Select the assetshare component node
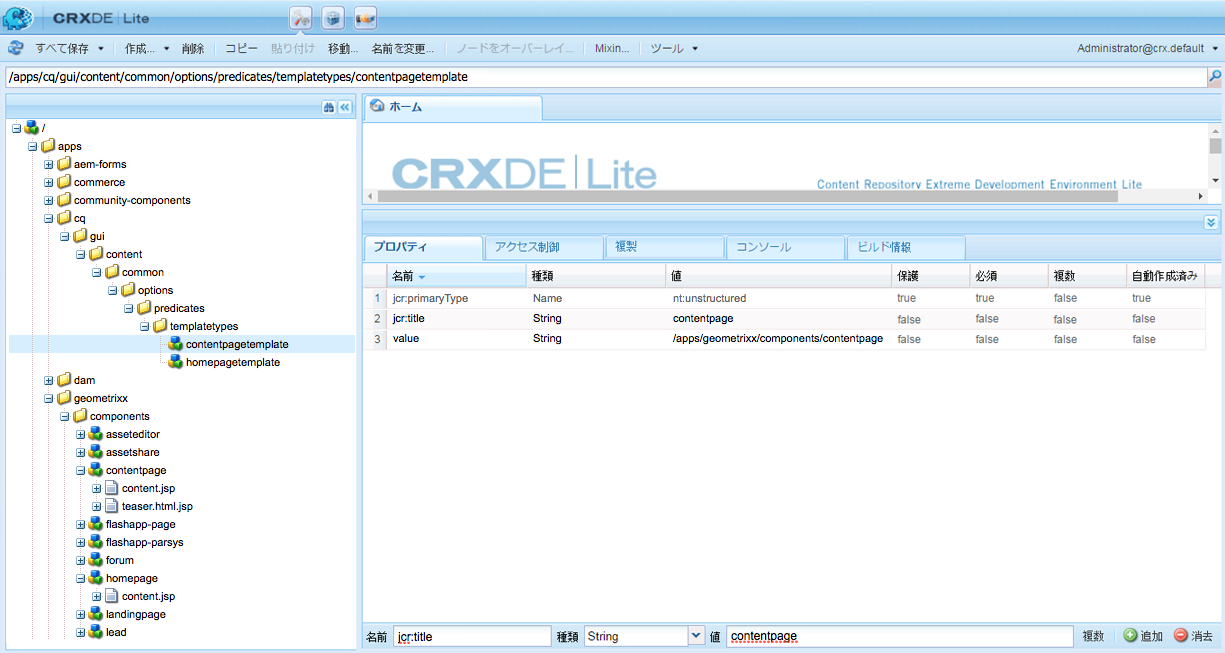This screenshot has height=653, width=1225. [133, 452]
